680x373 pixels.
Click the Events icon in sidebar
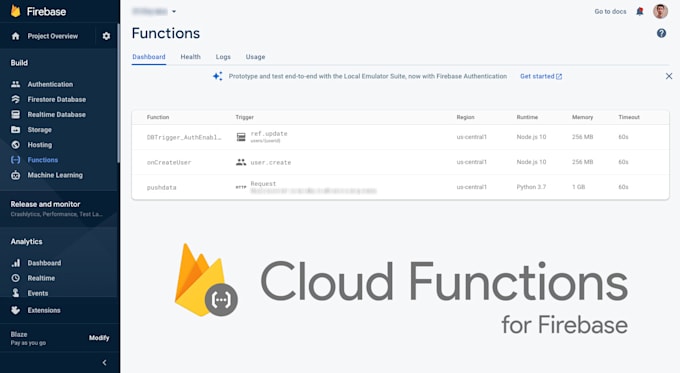(x=16, y=293)
